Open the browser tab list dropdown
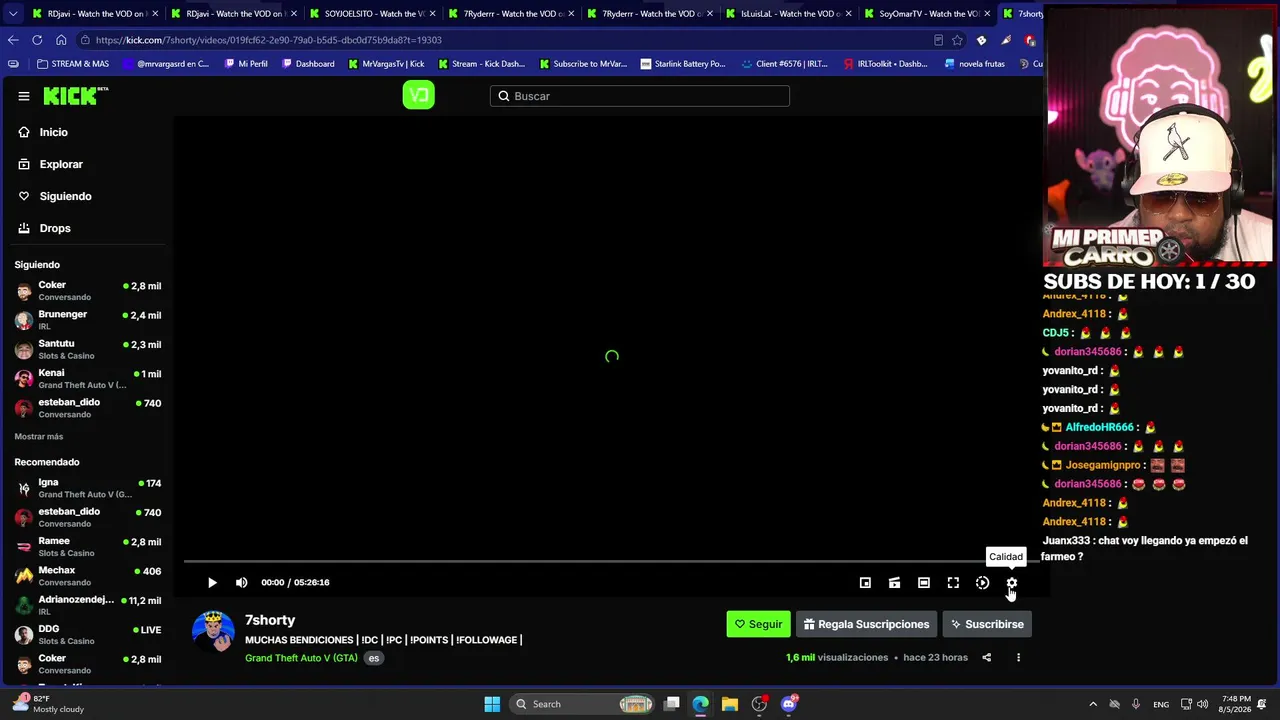Image resolution: width=1280 pixels, height=720 pixels. 12,14
